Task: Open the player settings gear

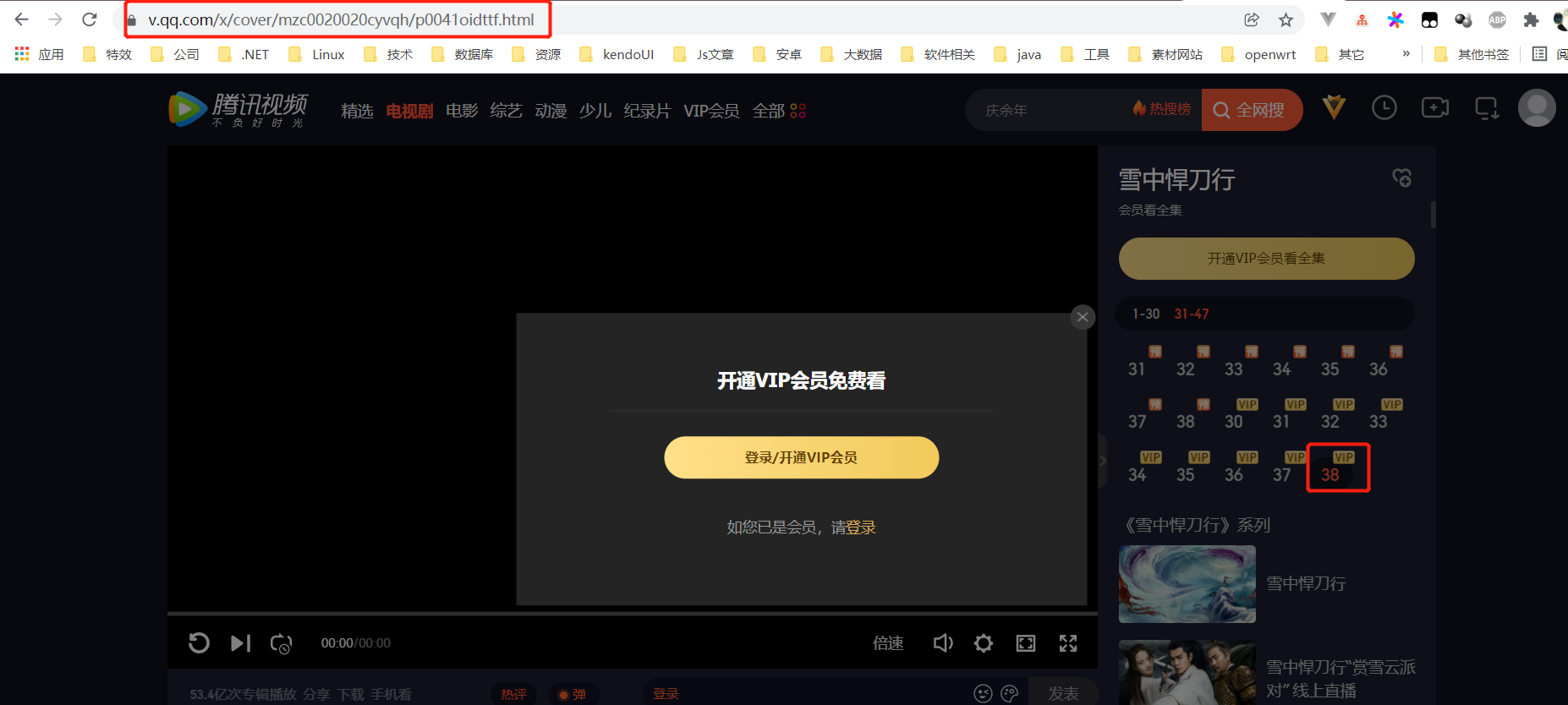Action: tap(983, 643)
